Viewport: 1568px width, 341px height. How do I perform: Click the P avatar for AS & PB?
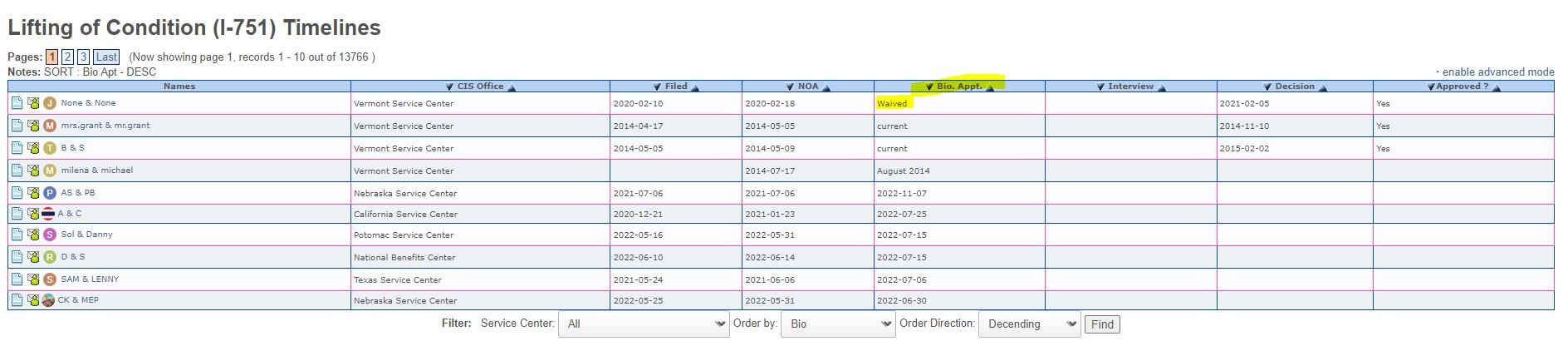pyautogui.click(x=50, y=193)
